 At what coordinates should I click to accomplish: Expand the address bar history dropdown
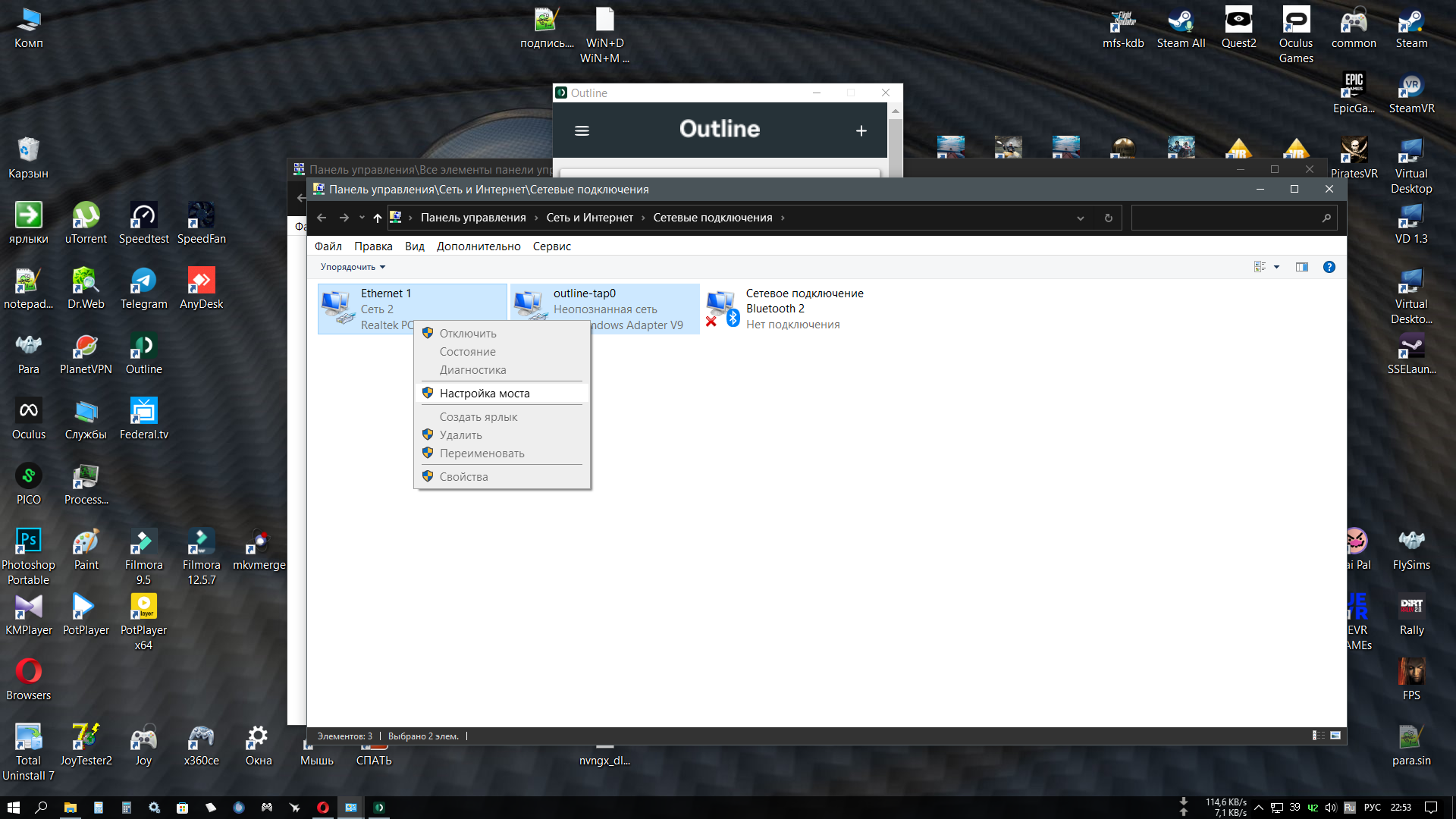click(x=1081, y=218)
